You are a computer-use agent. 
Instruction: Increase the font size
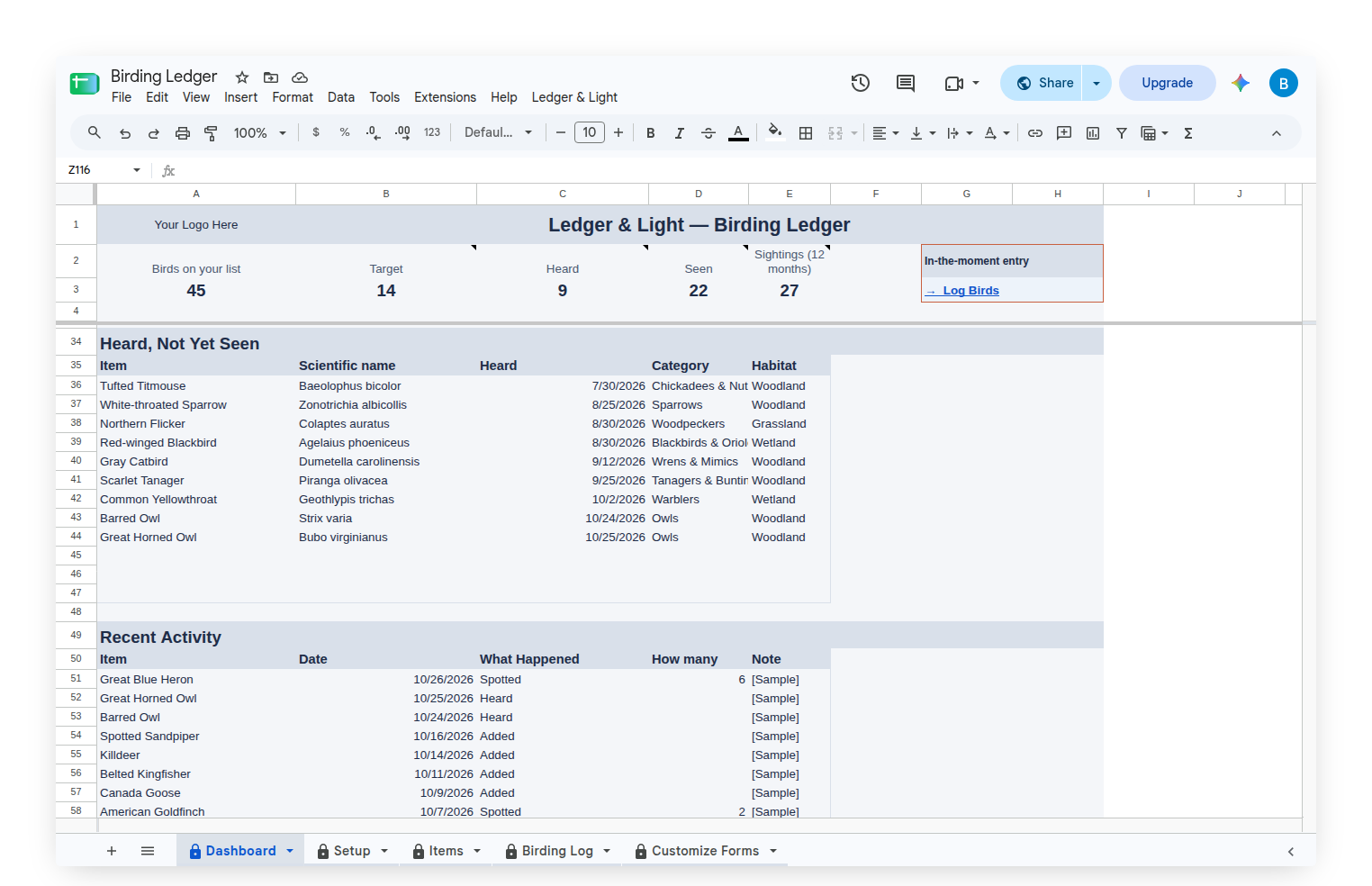point(618,133)
